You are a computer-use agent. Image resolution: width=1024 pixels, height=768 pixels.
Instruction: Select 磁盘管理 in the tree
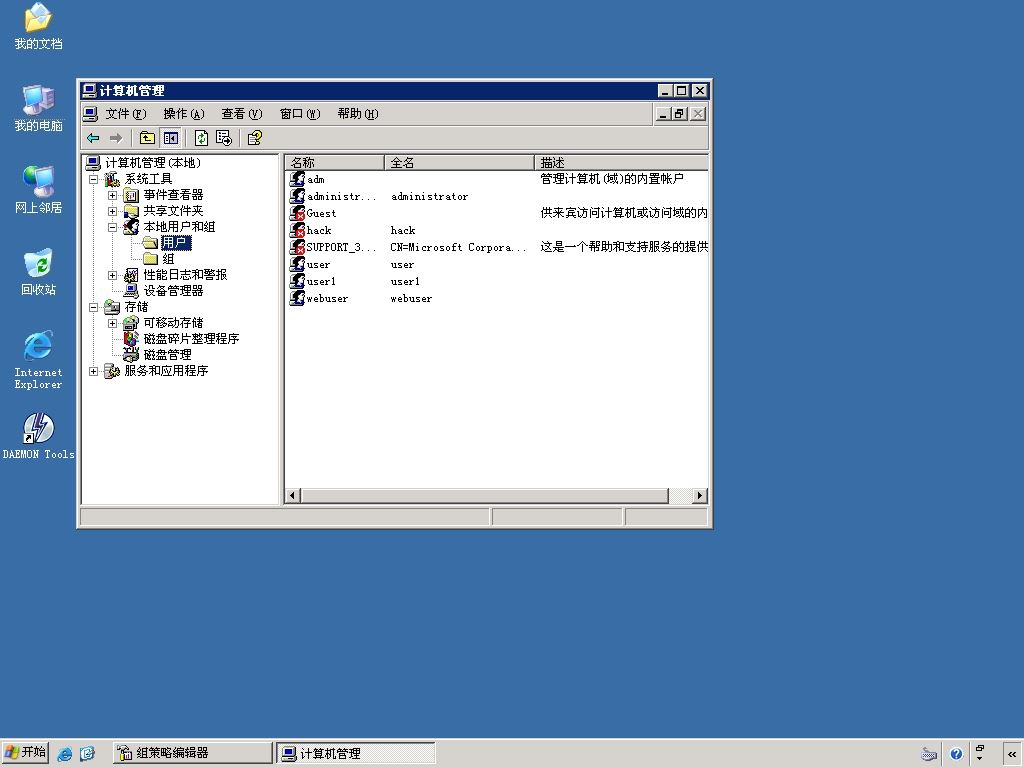[x=167, y=355]
